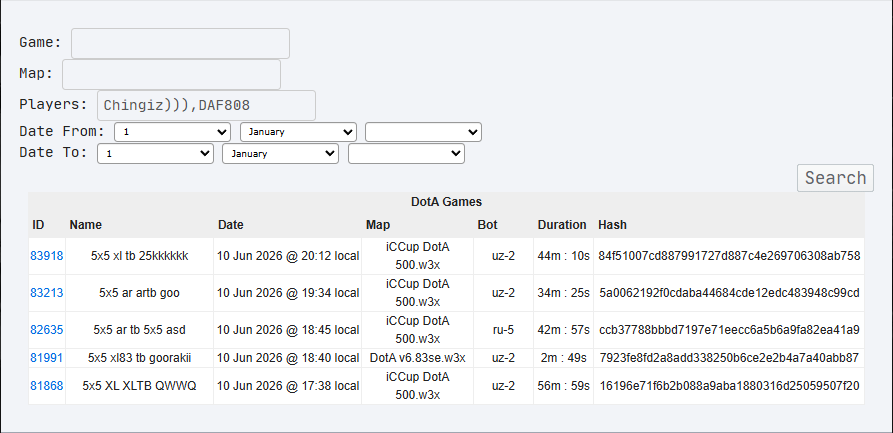Viewport: 893px width, 433px height.
Task: Click hash starting with 7923fe8fd2
Action: click(x=729, y=358)
